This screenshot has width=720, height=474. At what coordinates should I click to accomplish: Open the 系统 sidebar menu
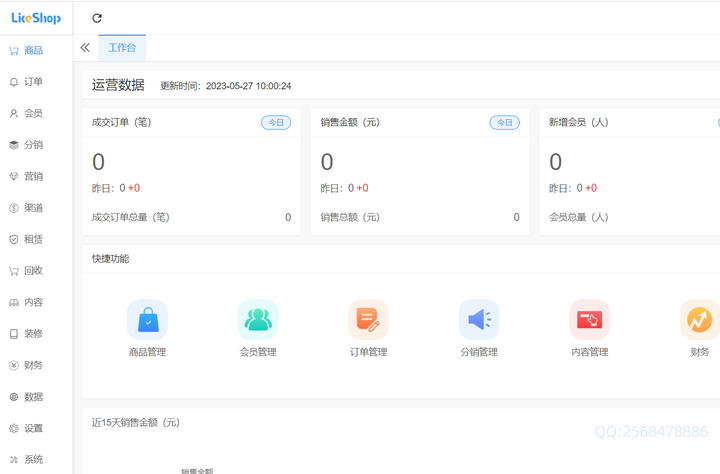36,460
